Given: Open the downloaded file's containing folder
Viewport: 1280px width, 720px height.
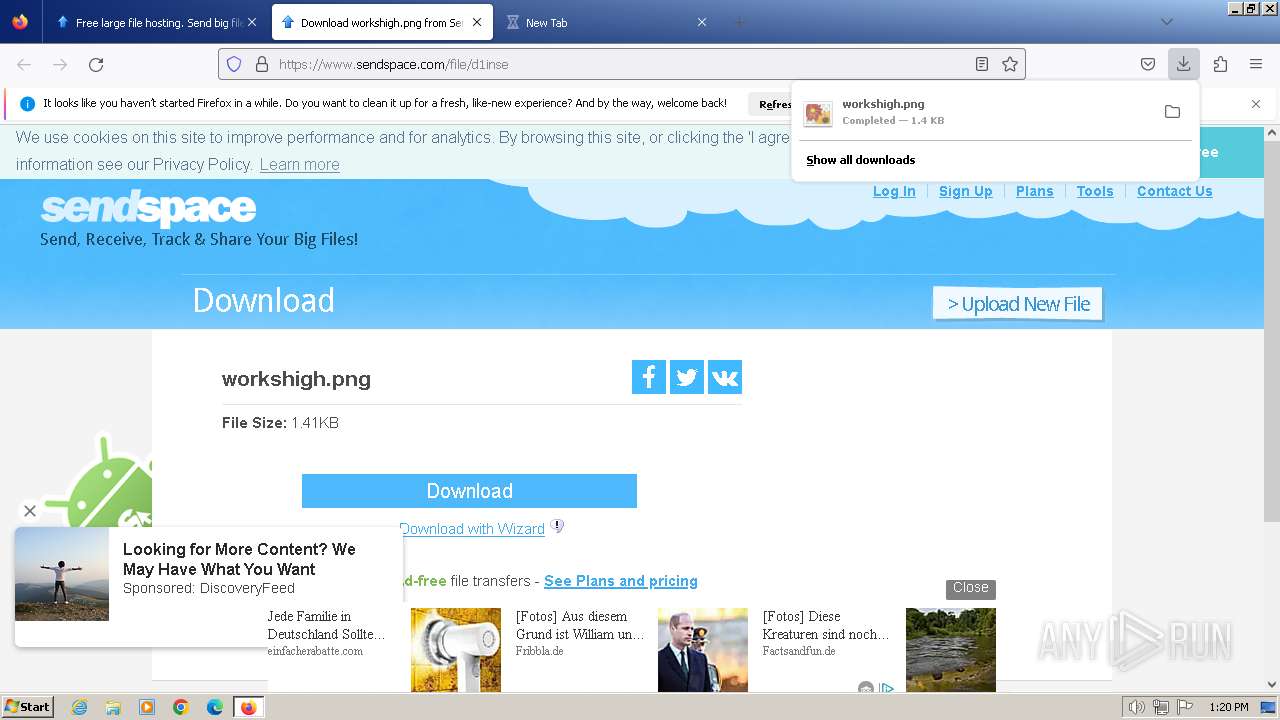Looking at the screenshot, I should [1172, 111].
